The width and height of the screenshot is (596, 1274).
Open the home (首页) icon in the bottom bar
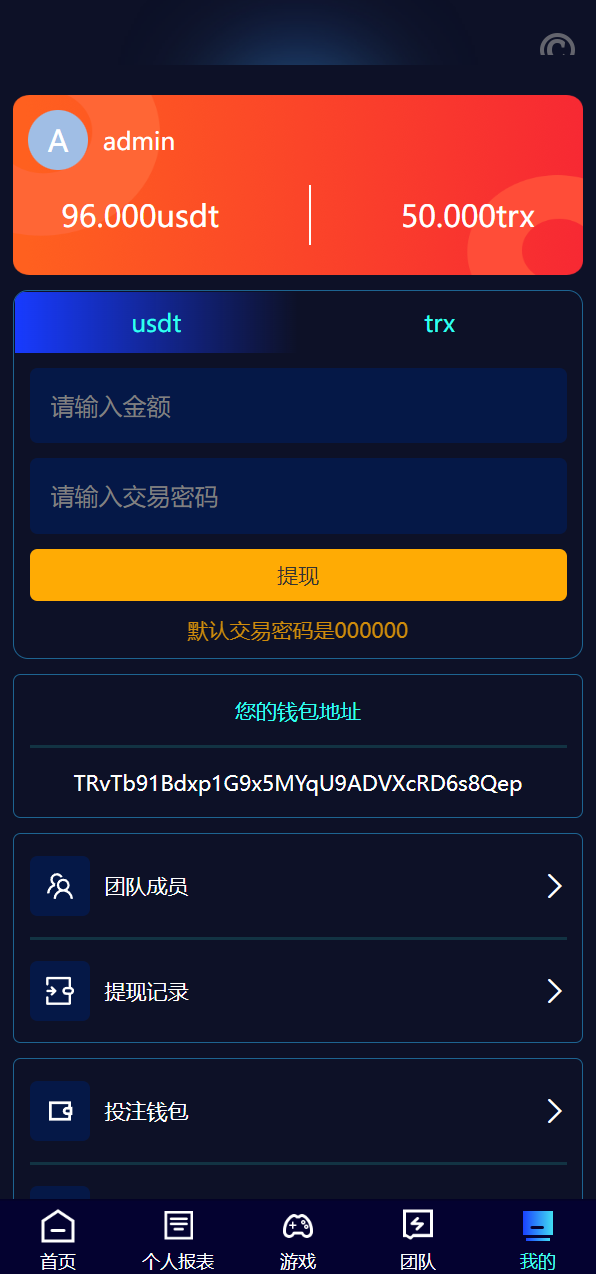tap(58, 1226)
